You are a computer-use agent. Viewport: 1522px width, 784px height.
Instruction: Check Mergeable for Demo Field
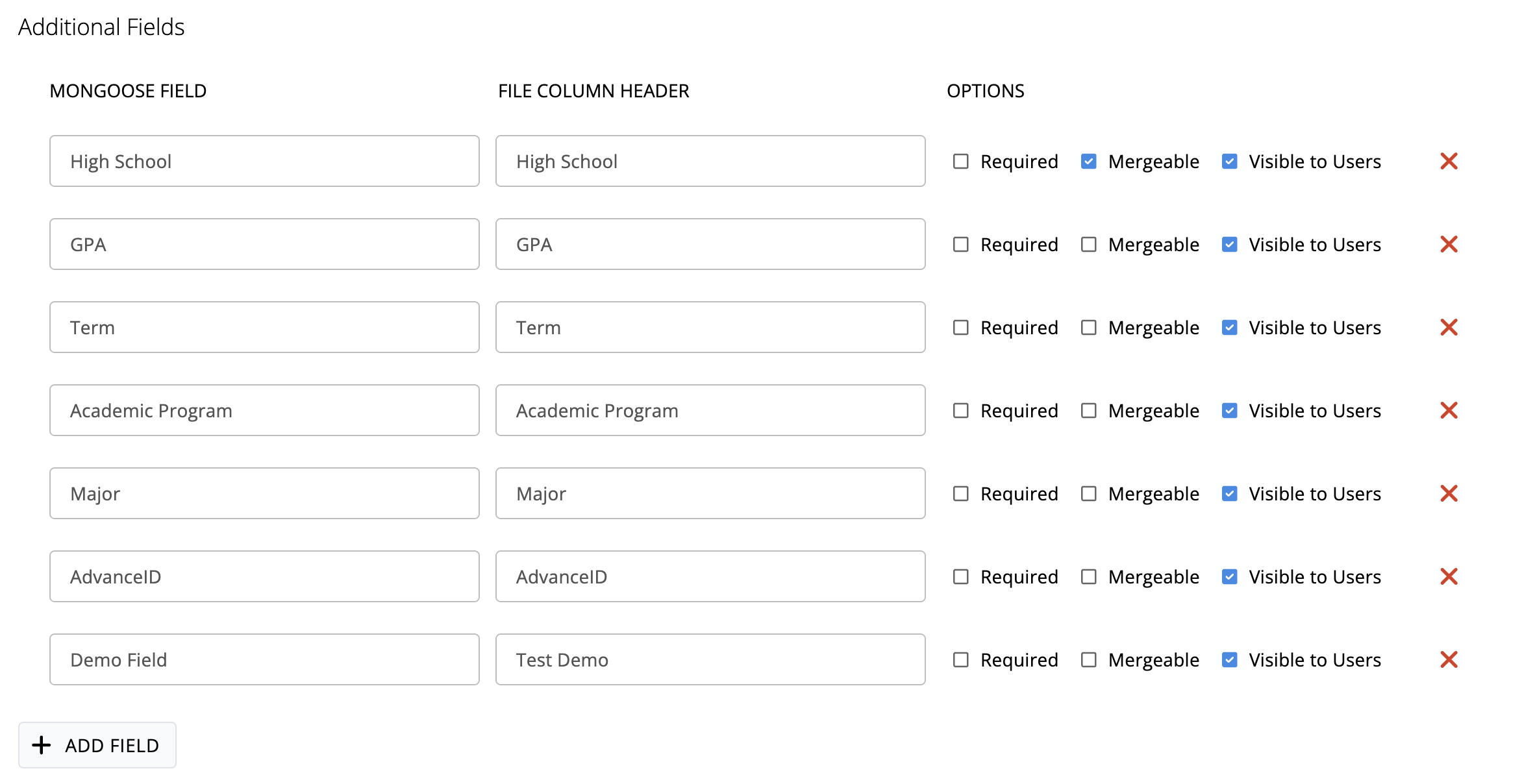[x=1089, y=659]
